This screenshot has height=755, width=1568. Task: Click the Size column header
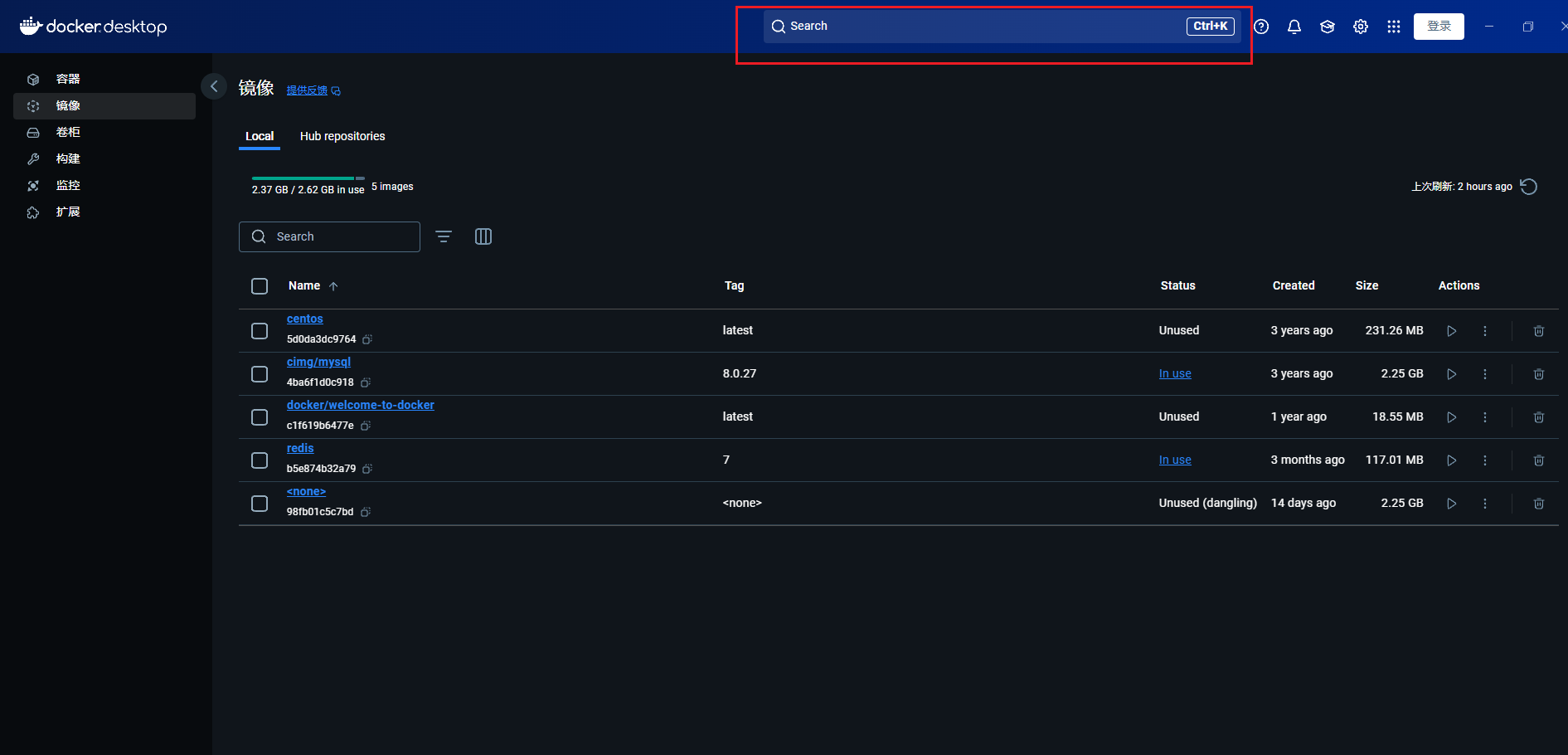[x=1367, y=285]
